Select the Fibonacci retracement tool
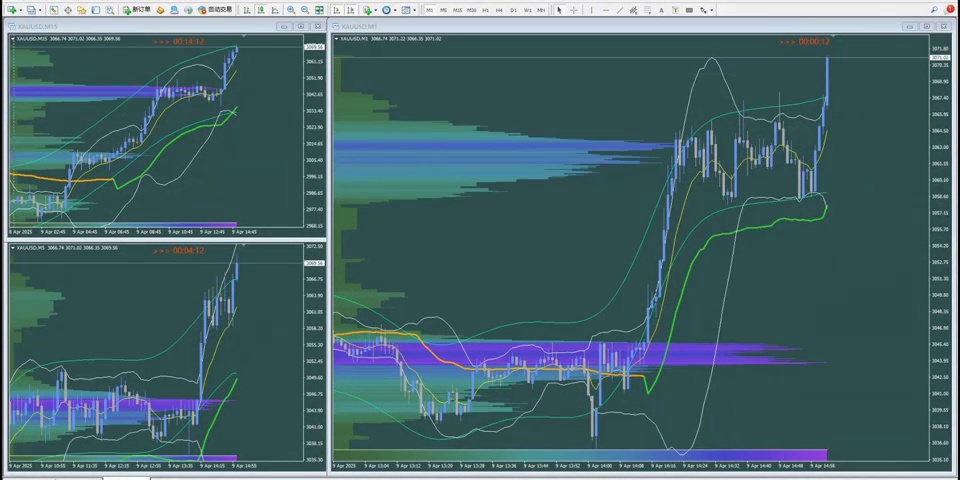 click(647, 10)
